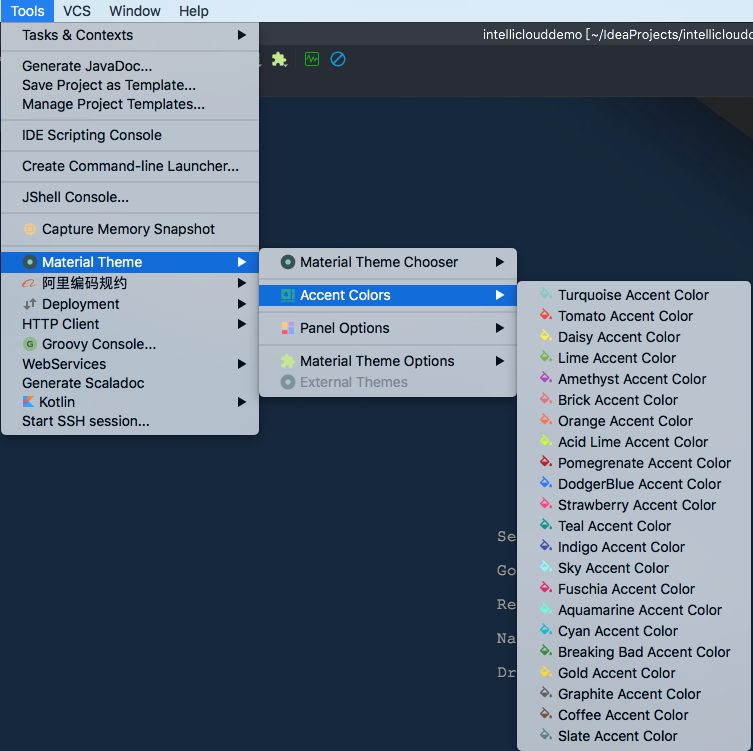Apply Fuschia Accent Color
This screenshot has height=751, width=753.
click(x=634, y=589)
